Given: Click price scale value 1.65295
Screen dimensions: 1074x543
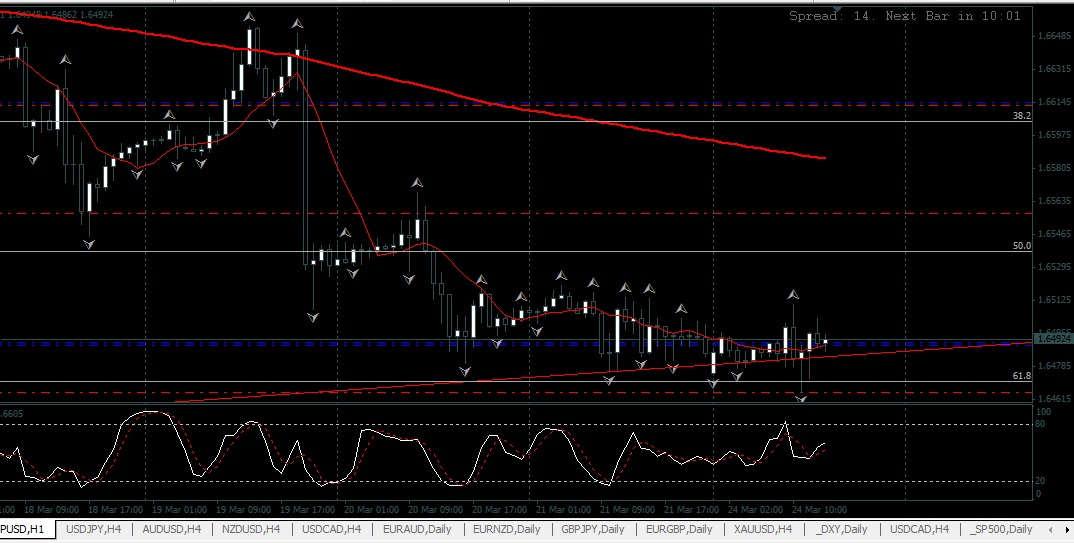Looking at the screenshot, I should pos(1055,266).
